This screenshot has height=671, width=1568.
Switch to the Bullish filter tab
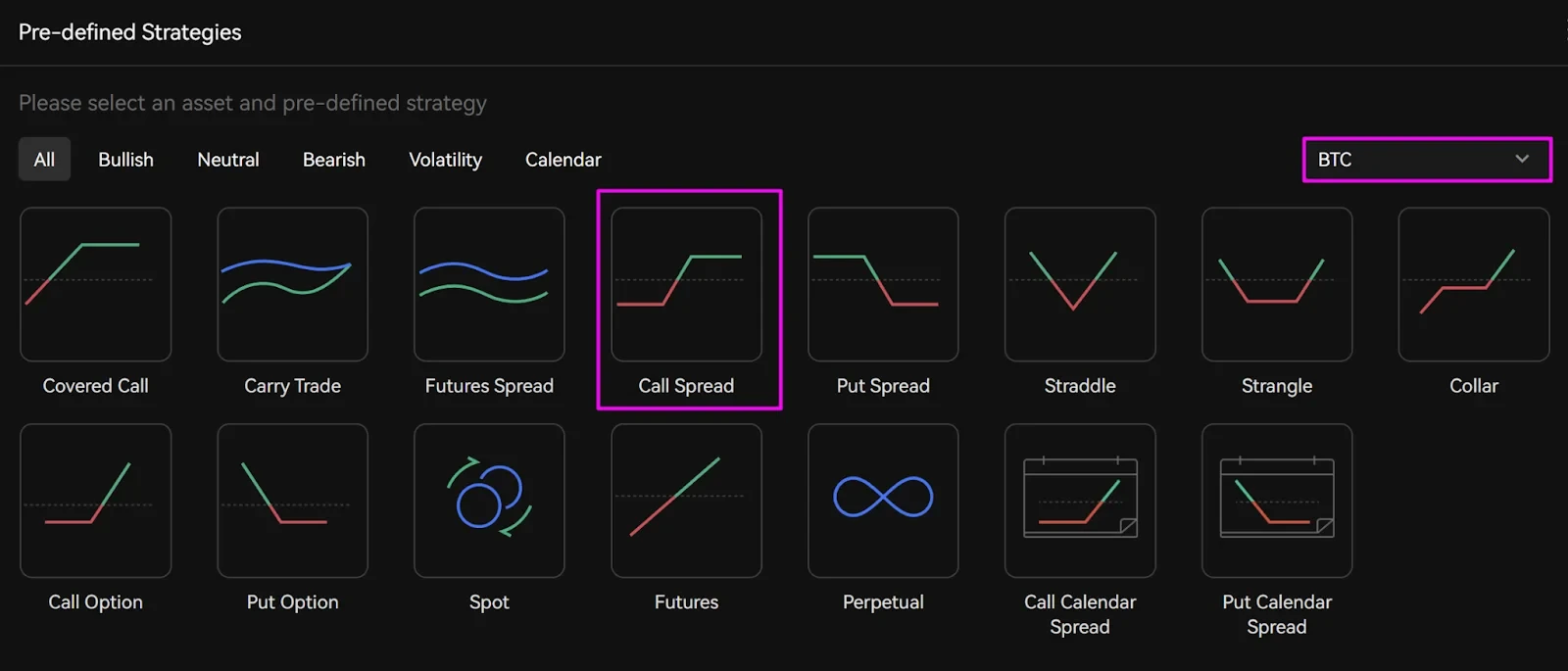pyautogui.click(x=125, y=160)
